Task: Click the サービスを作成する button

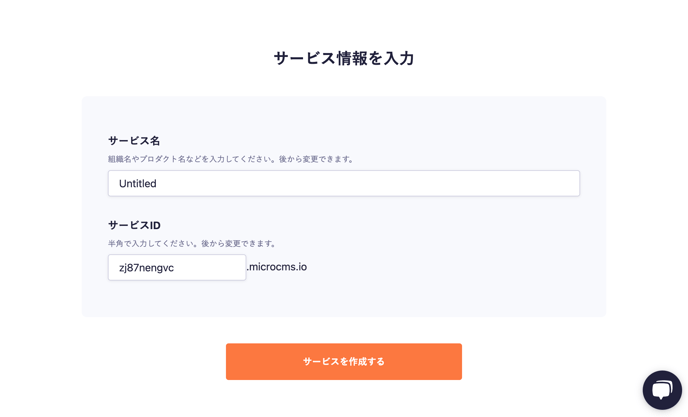Action: (x=344, y=361)
